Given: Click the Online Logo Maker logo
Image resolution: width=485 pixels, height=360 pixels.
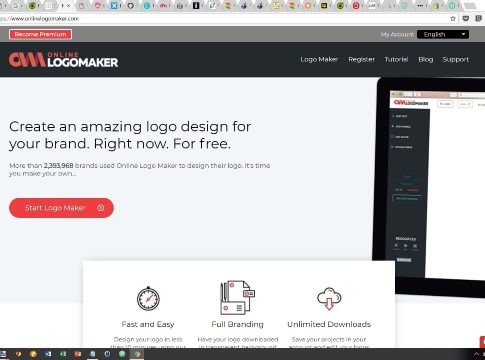Looking at the screenshot, I should coord(63,60).
